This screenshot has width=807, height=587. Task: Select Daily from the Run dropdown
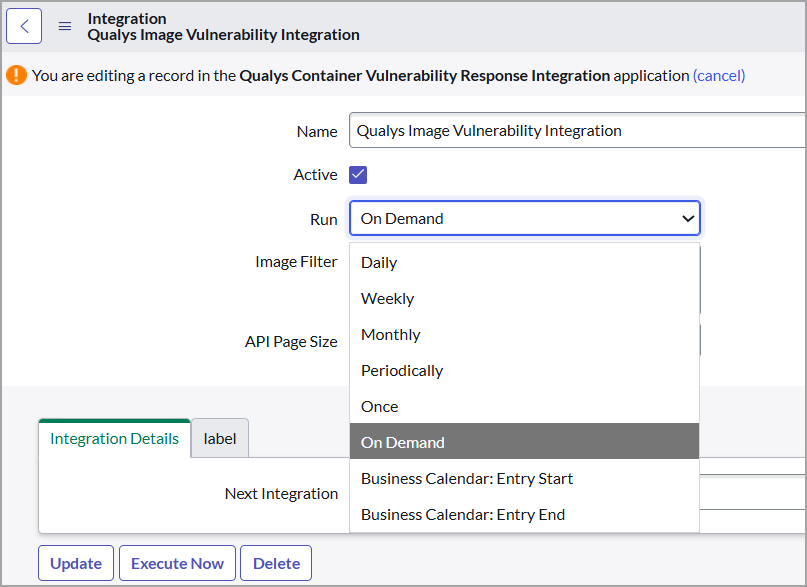click(379, 262)
